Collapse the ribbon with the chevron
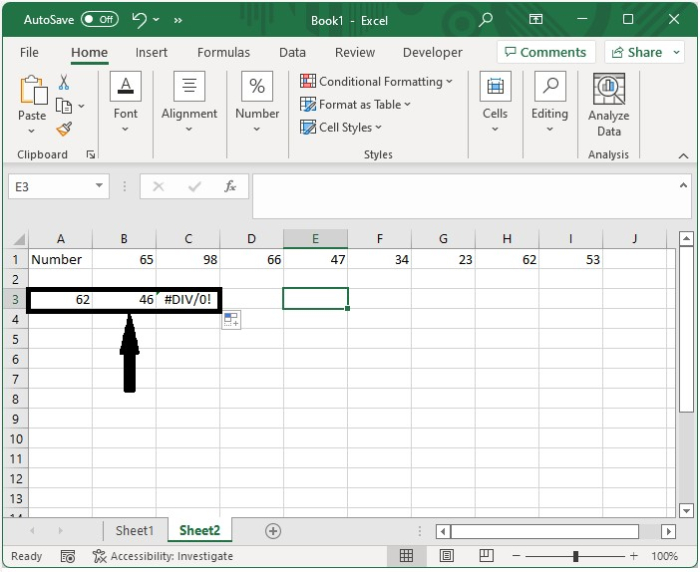Viewport: 700px width, 572px height. pos(683,156)
